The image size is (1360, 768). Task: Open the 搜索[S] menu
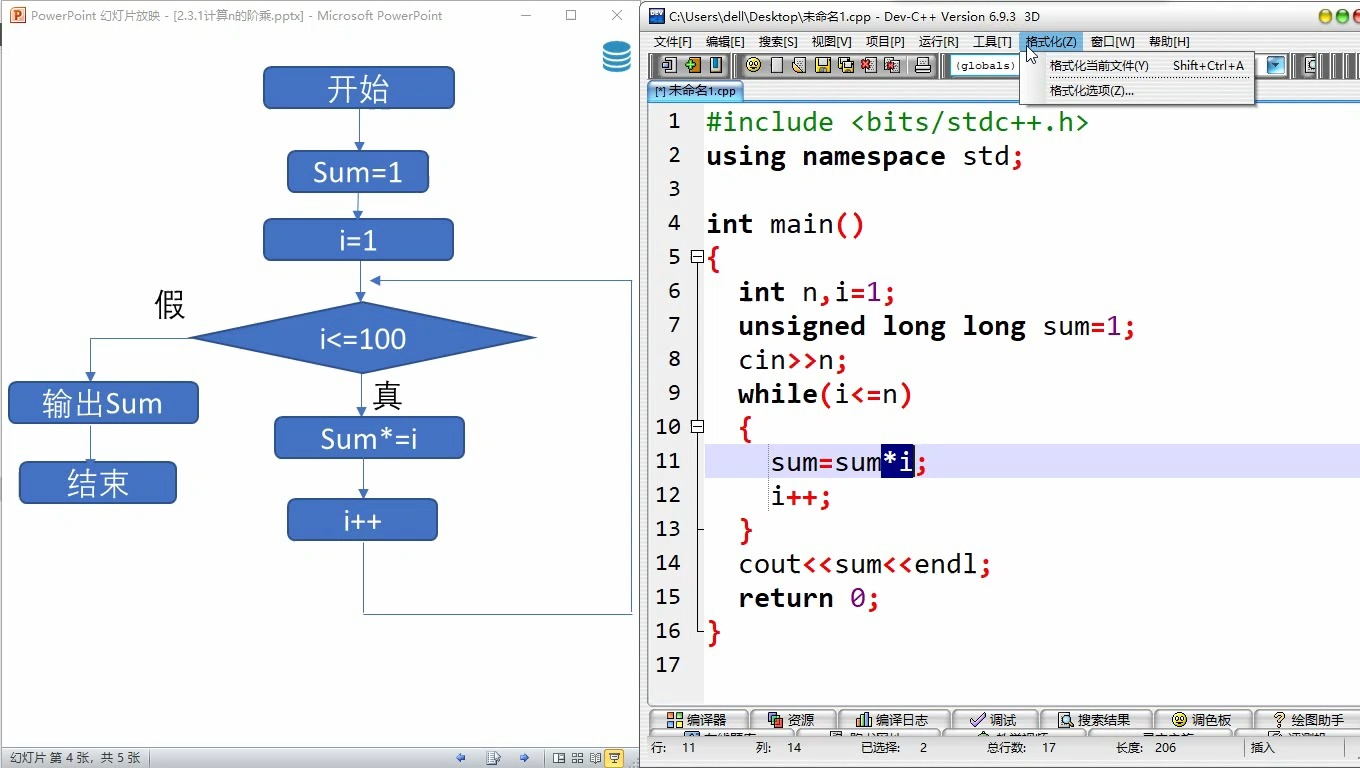pos(778,42)
